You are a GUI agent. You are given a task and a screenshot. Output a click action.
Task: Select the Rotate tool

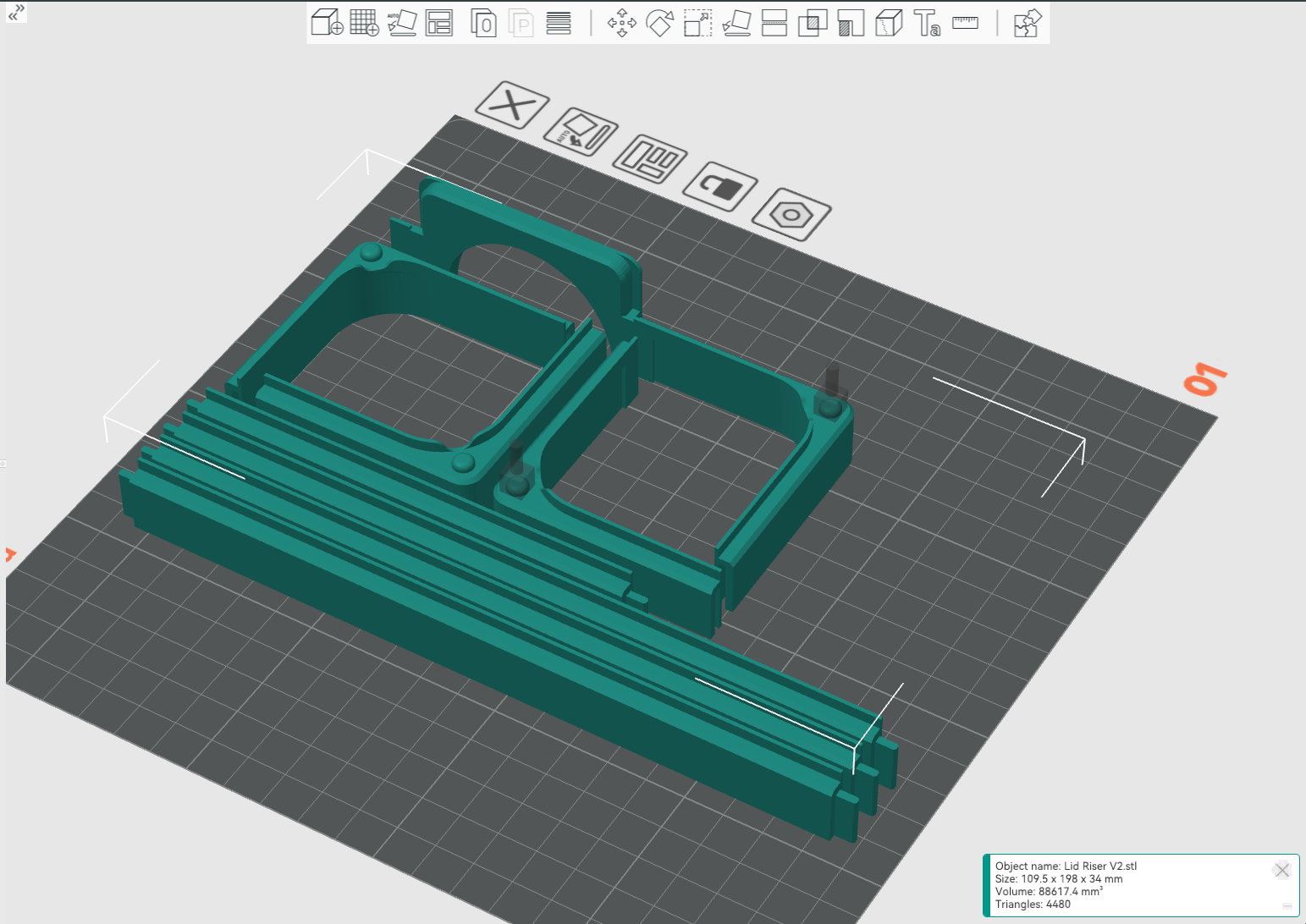[x=662, y=23]
